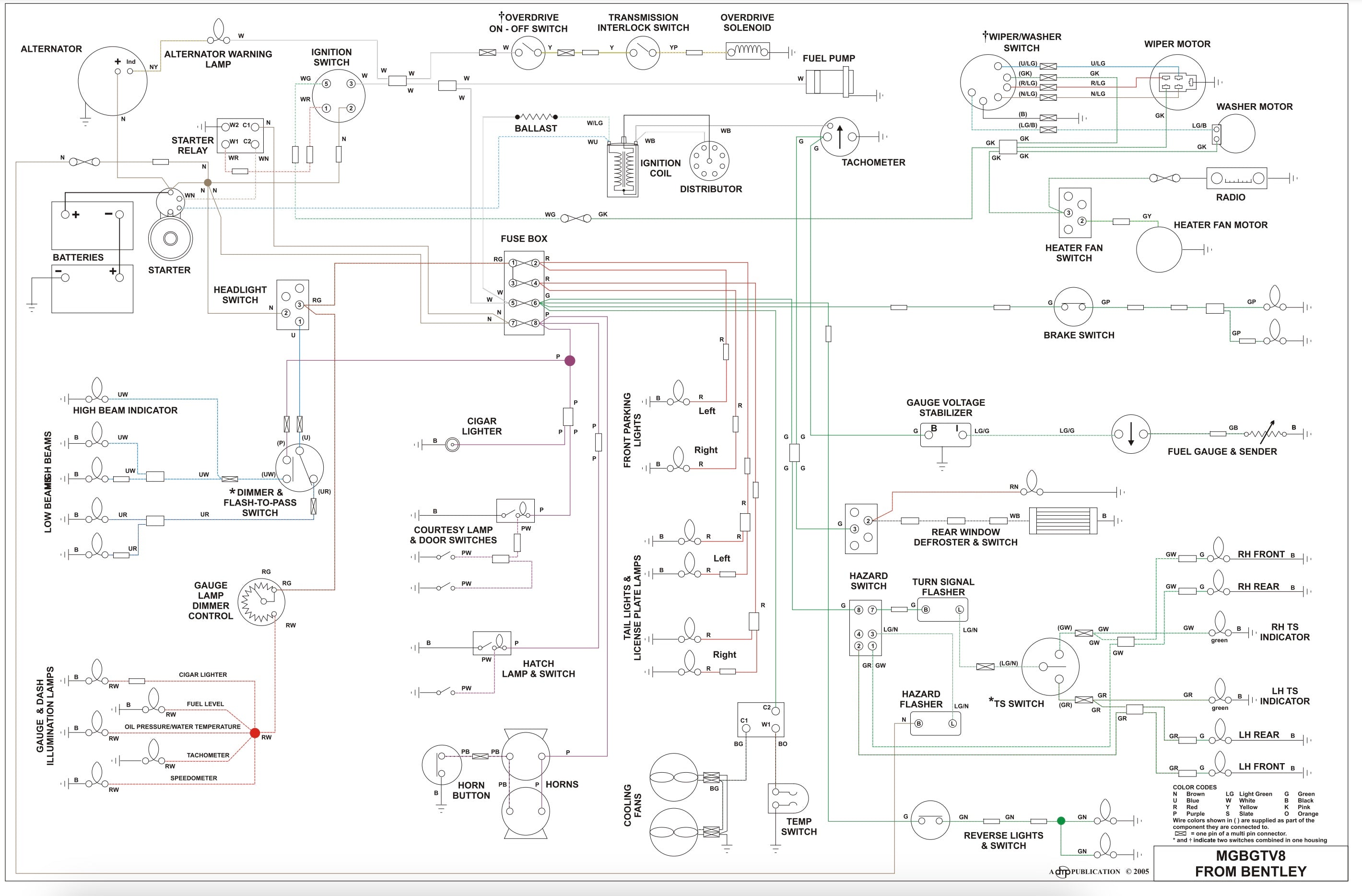The width and height of the screenshot is (1362, 896).
Task: Click the starter motor symbol
Action: (x=170, y=237)
